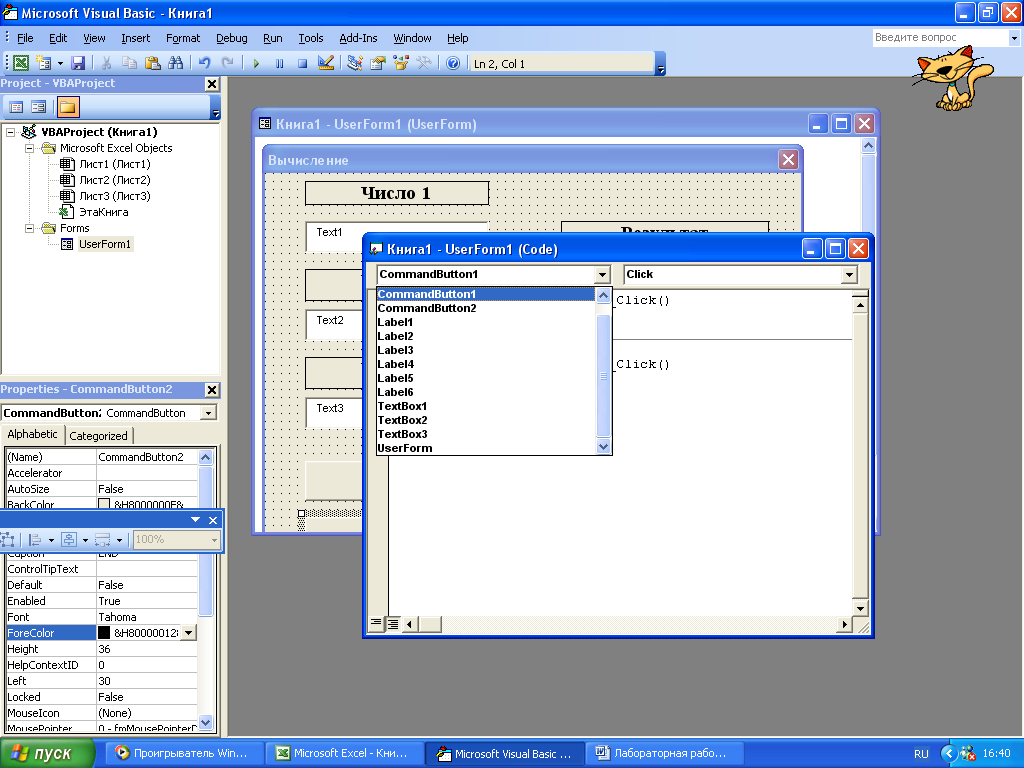The height and width of the screenshot is (768, 1024).
Task: Open Properties Window toolbar icon
Action: (378, 63)
